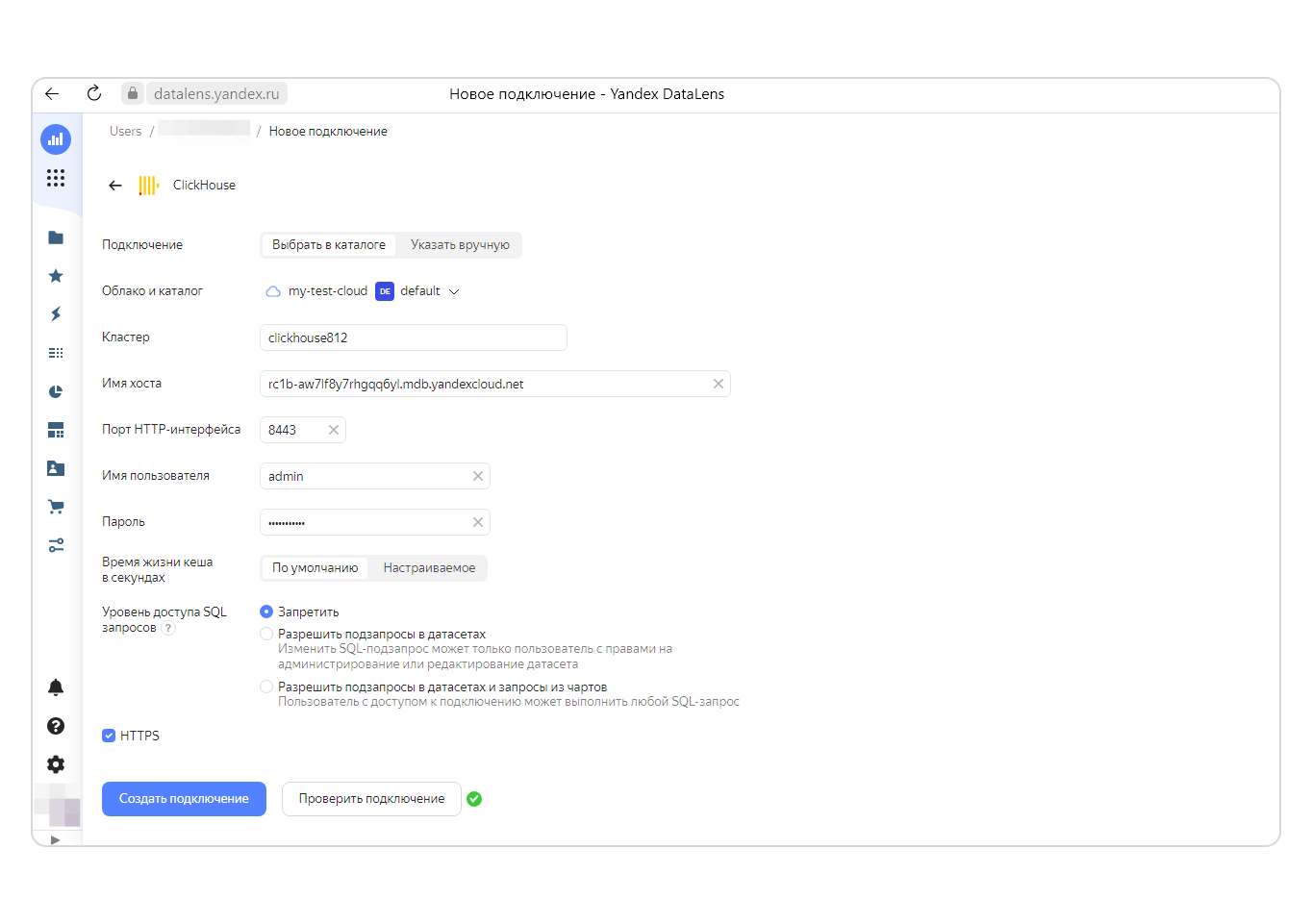The image size is (1312, 924).
Task: Click the yellow ClickHouse logo icon
Action: click(149, 186)
